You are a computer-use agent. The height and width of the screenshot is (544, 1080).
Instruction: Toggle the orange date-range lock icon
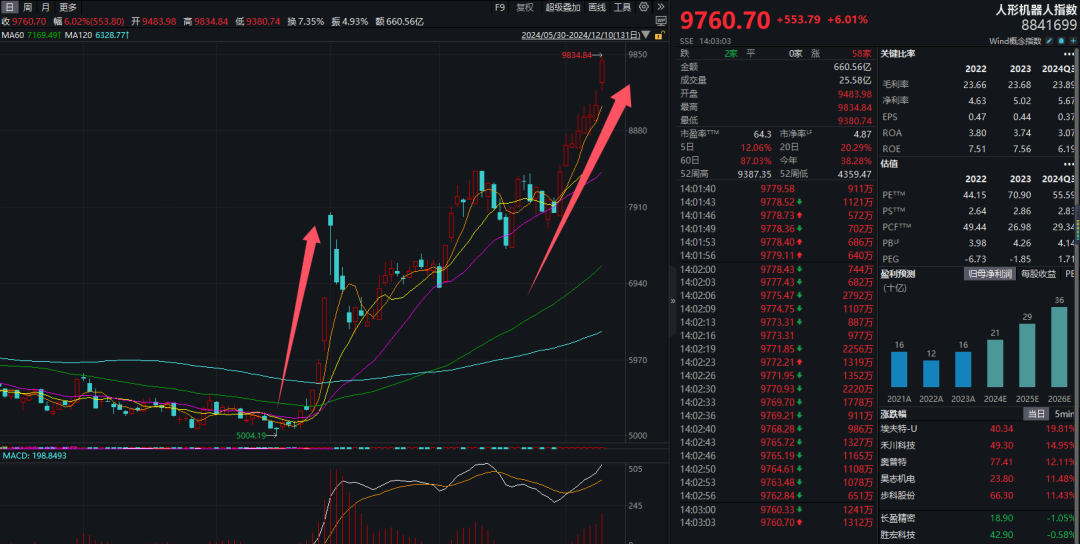[x=661, y=34]
